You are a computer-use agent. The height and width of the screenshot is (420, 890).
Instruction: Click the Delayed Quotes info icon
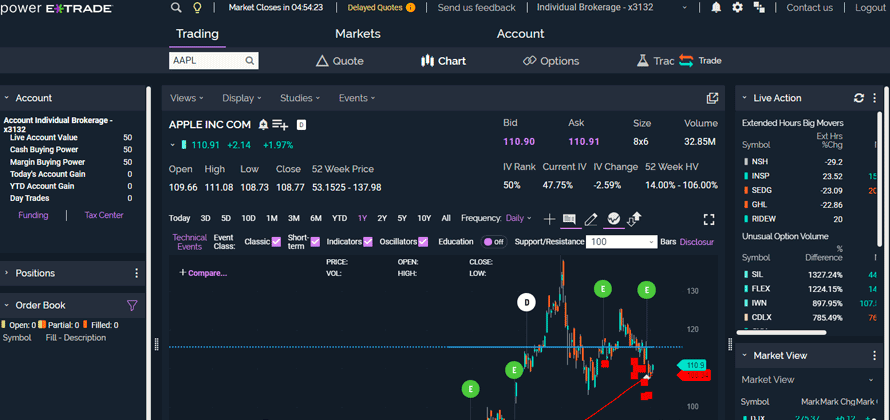[x=410, y=7]
